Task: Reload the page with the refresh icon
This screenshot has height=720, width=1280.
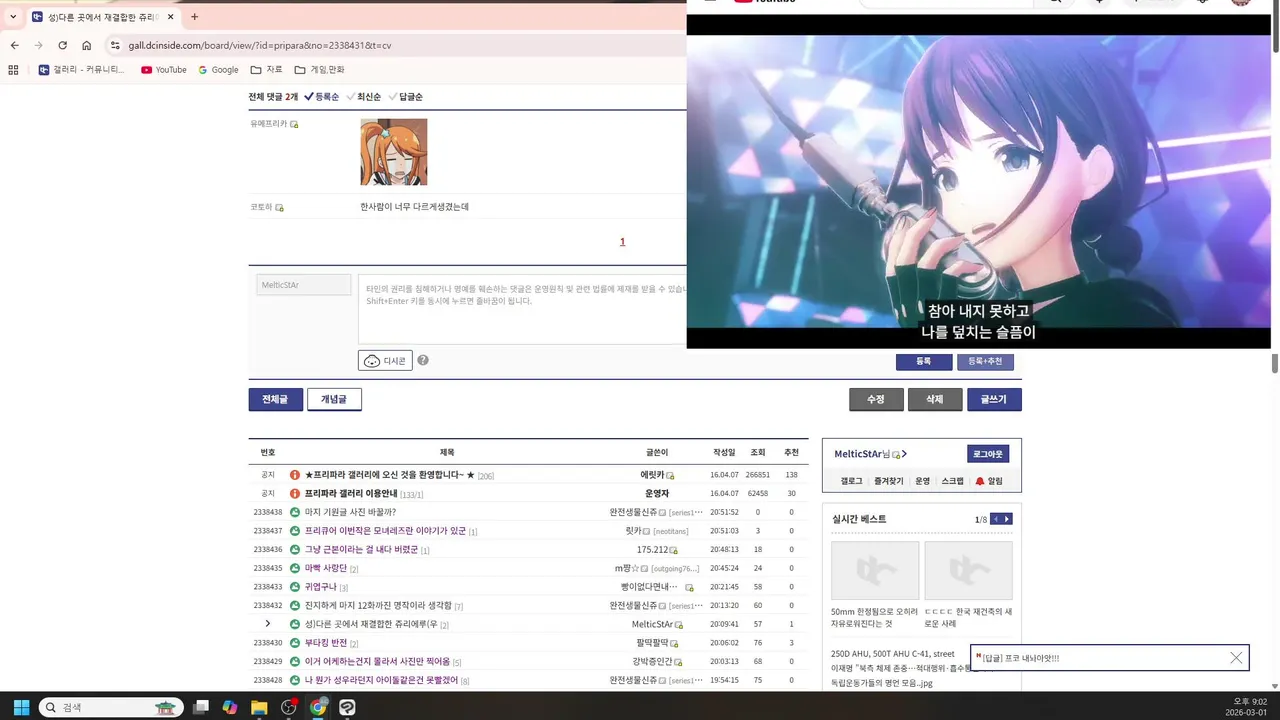Action: click(62, 45)
